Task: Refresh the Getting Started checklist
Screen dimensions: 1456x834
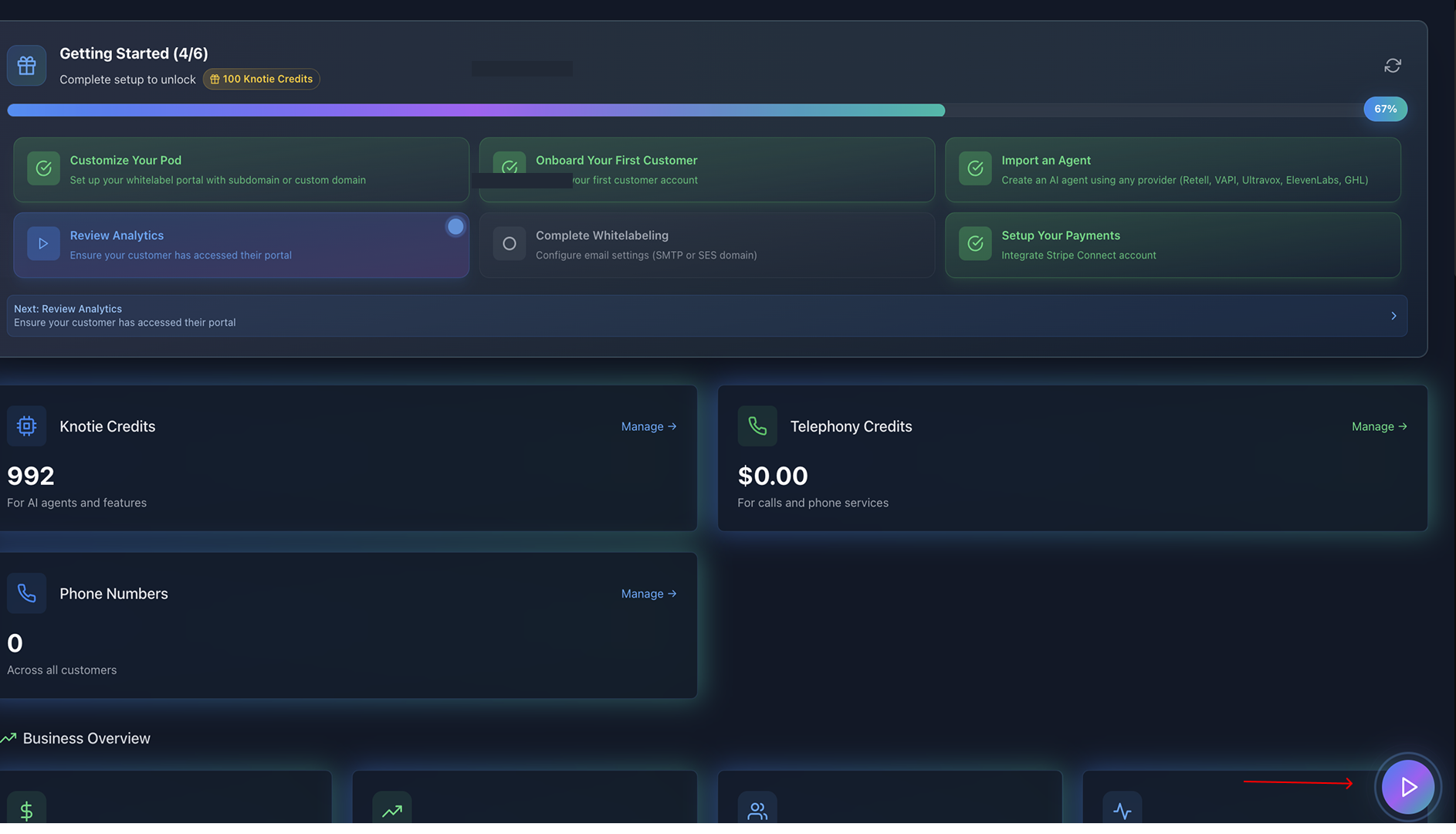Action: coord(1392,66)
